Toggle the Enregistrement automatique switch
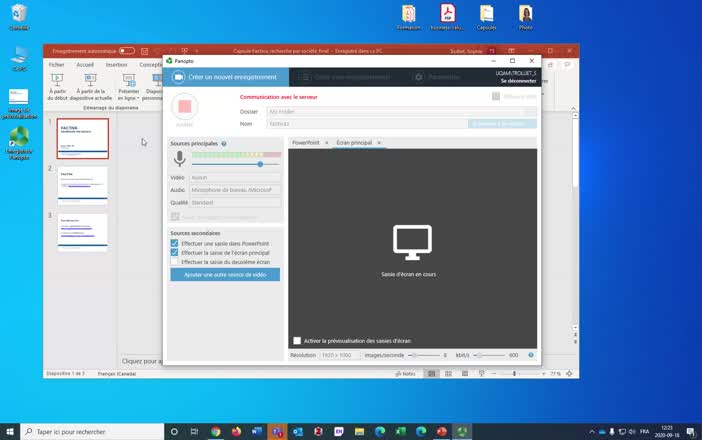This screenshot has height=440, width=702. tap(127, 51)
